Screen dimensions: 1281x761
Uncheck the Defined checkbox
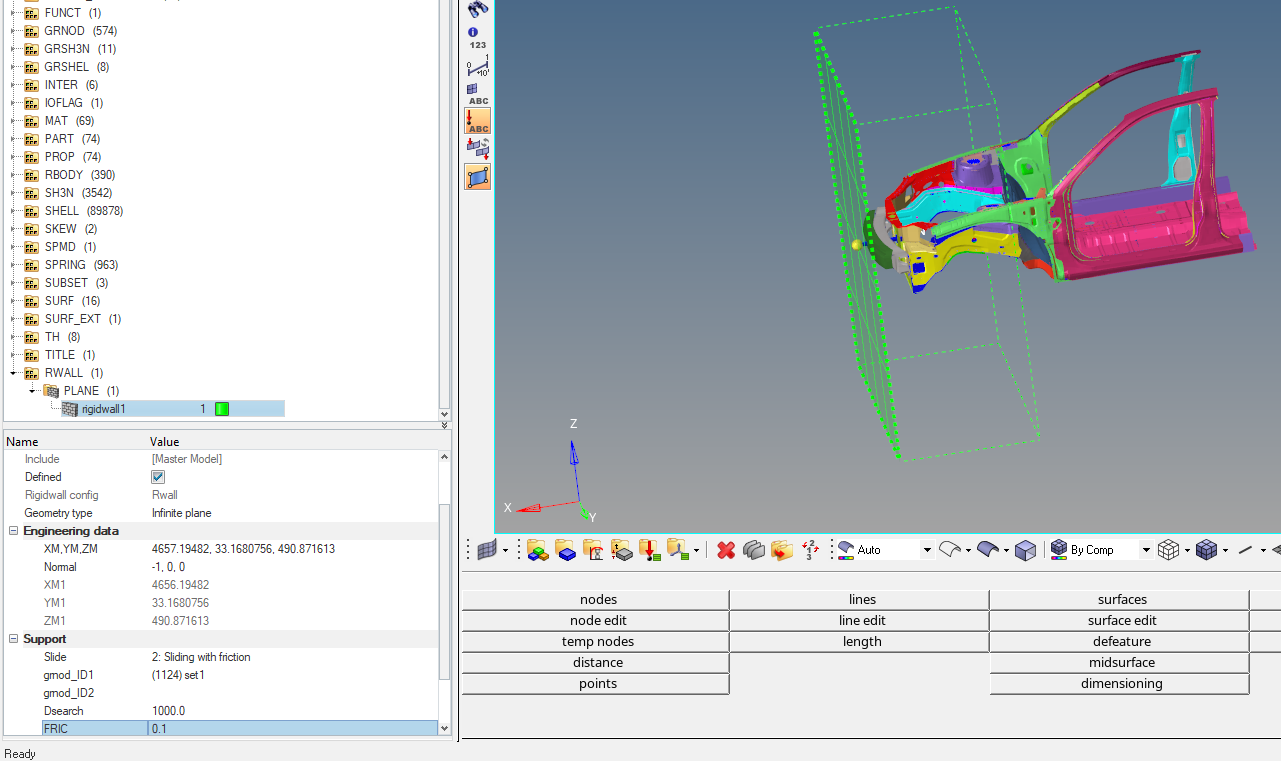click(x=158, y=477)
